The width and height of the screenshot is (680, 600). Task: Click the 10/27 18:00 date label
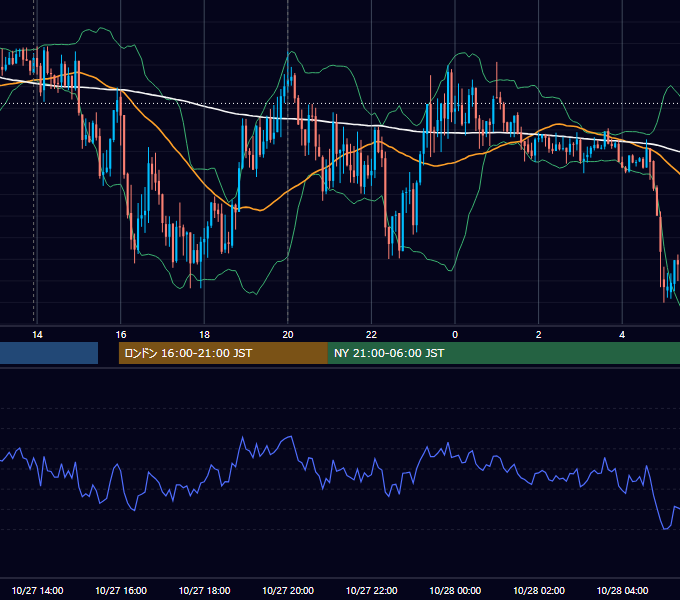click(204, 590)
